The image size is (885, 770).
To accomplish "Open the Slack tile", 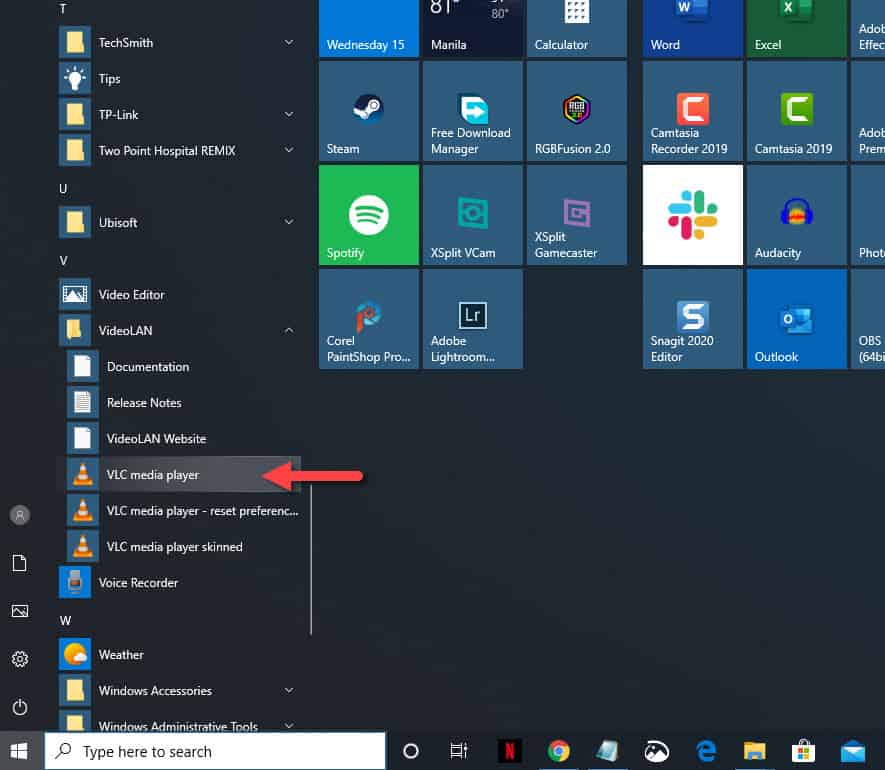I will (693, 215).
